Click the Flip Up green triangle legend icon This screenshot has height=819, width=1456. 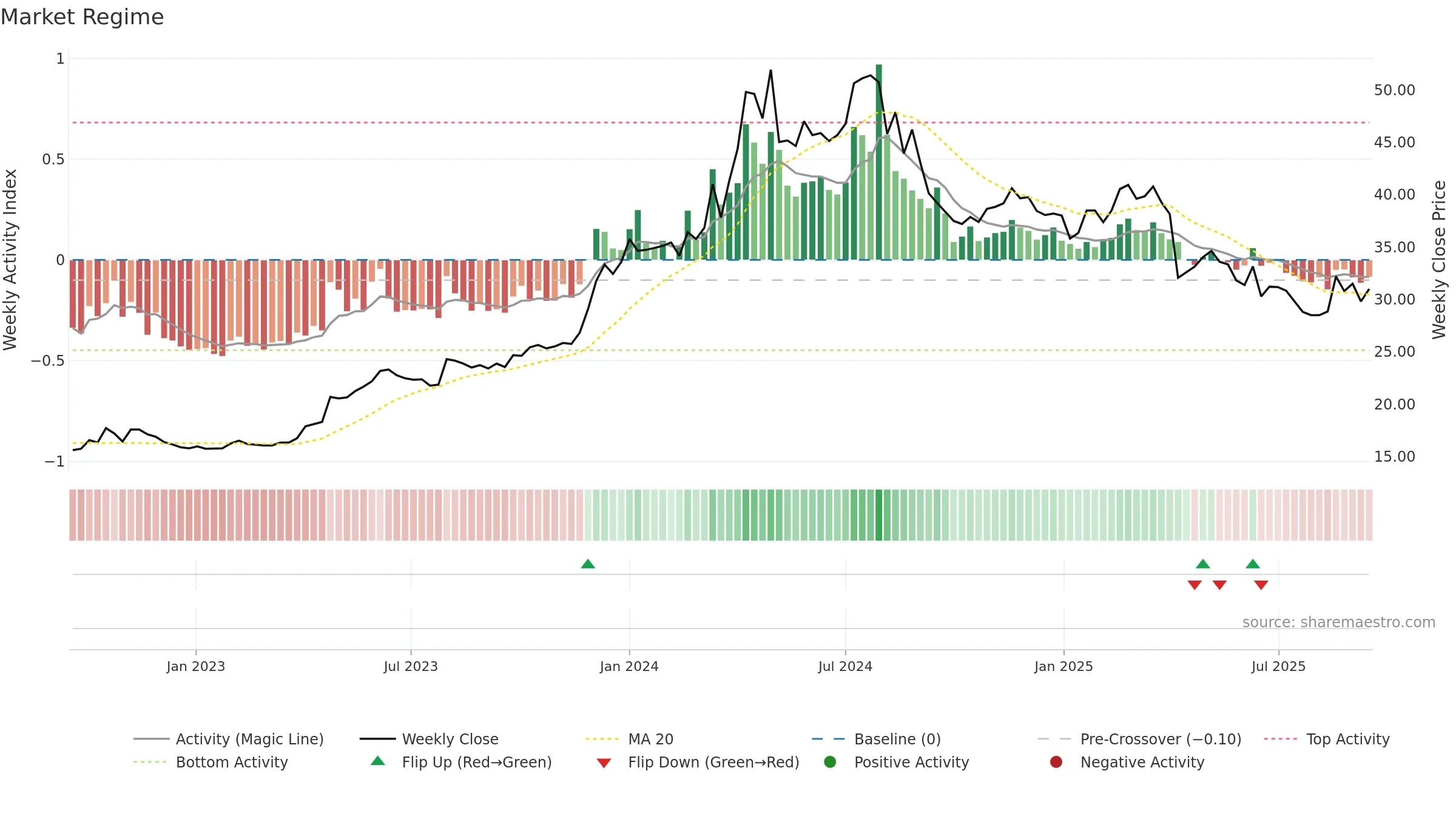point(378,761)
